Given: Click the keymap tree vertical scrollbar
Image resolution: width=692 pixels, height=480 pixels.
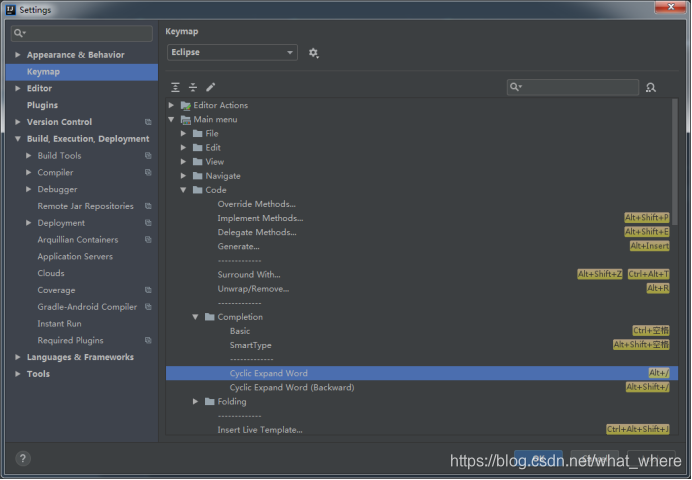Looking at the screenshot, I should (x=674, y=160).
